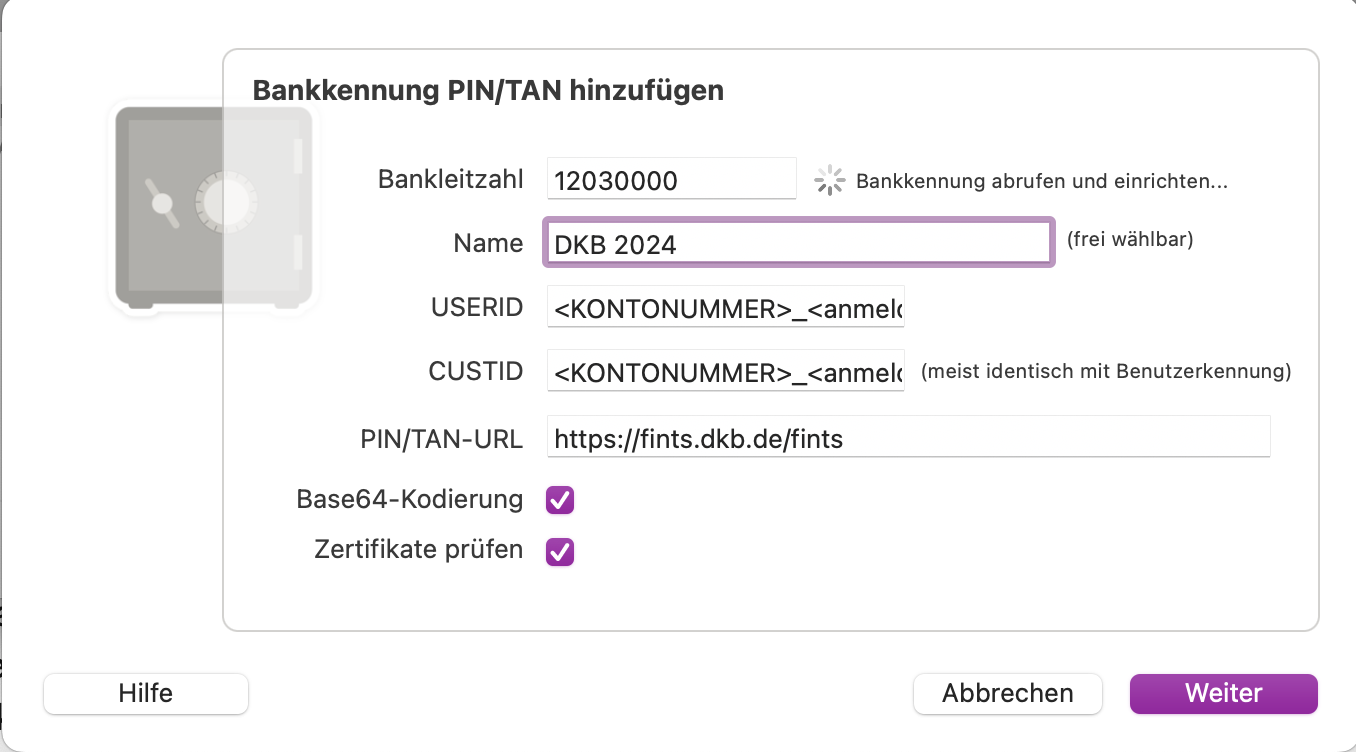Click the 'CUSTID' label
Image resolution: width=1356 pixels, height=752 pixels.
(x=476, y=371)
